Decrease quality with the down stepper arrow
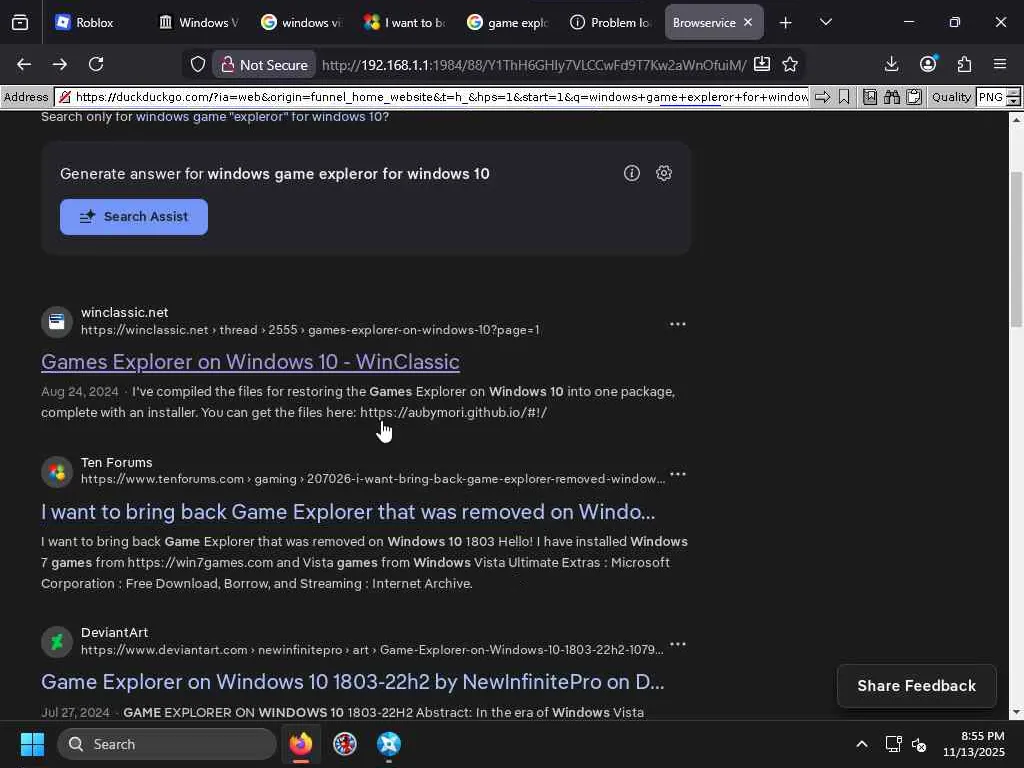The image size is (1024, 768). tap(1014, 102)
